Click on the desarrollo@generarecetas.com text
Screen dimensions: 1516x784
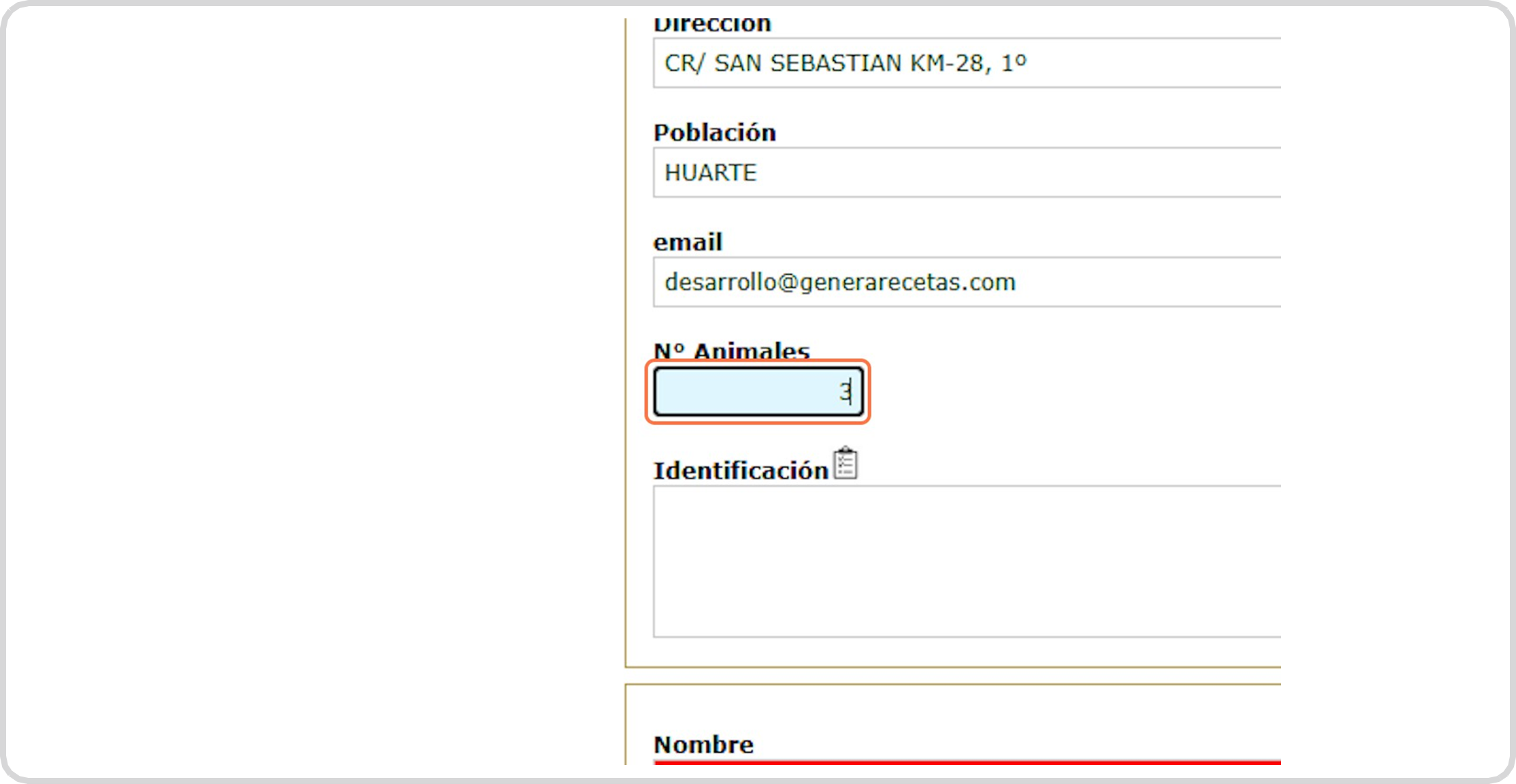coord(839,282)
